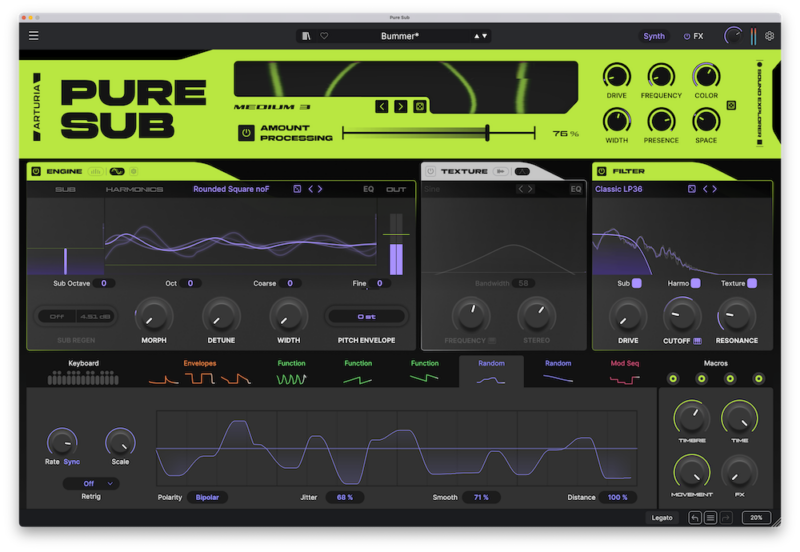Viewport: 800px width, 552px height.
Task: Switch to the Synth view
Action: pos(654,36)
